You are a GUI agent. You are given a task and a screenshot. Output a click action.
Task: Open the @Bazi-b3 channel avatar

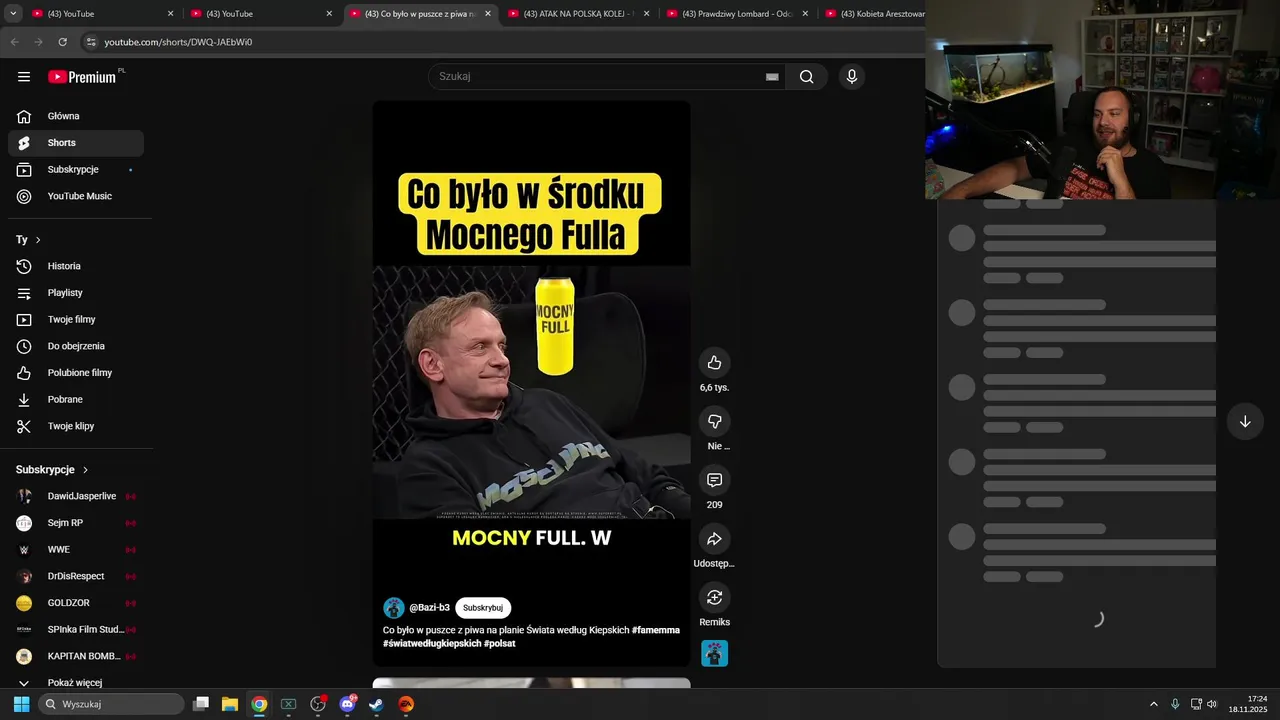(x=394, y=608)
